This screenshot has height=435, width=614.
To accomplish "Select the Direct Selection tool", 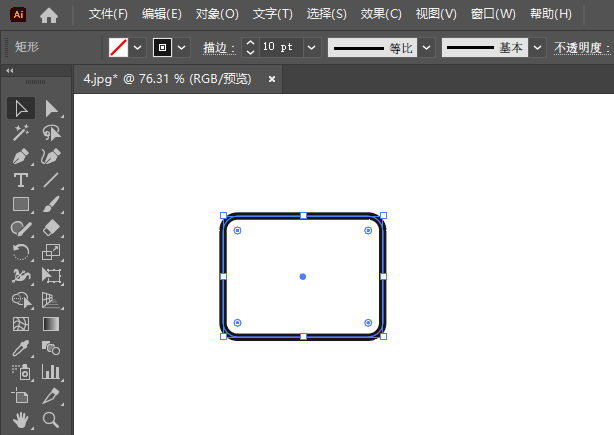I will [51, 108].
